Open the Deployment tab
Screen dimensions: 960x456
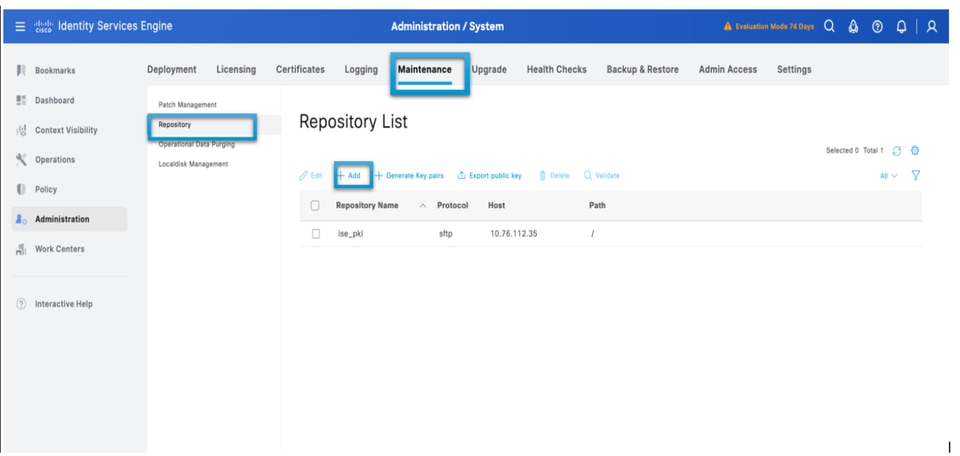click(x=172, y=70)
